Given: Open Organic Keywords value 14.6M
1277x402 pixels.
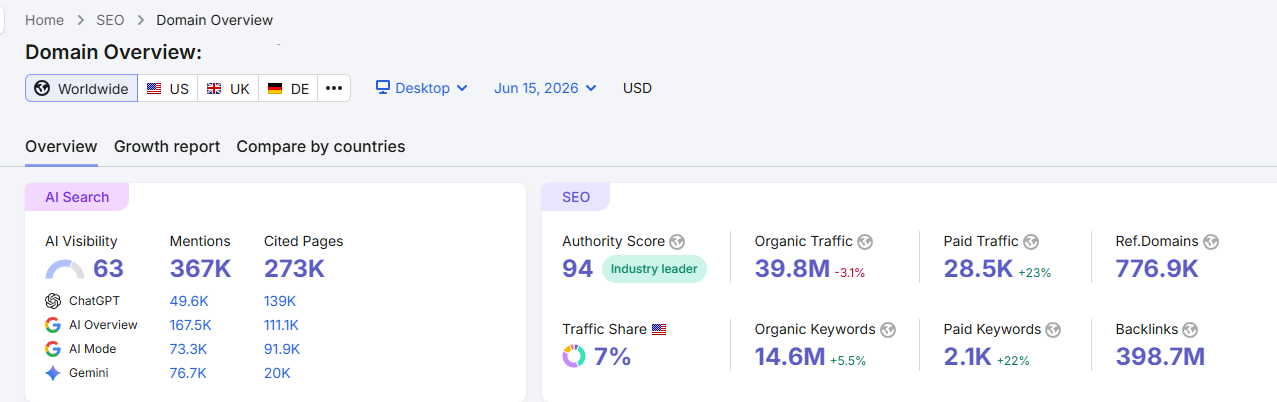Looking at the screenshot, I should [x=790, y=356].
